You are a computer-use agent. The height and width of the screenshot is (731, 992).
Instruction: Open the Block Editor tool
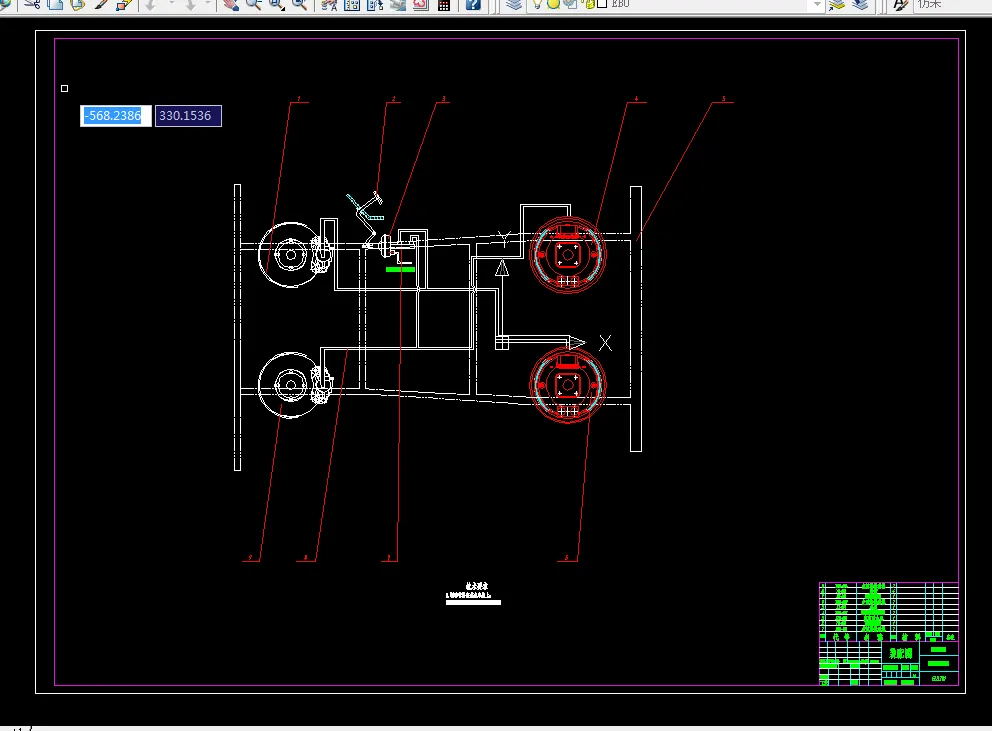click(x=124, y=4)
